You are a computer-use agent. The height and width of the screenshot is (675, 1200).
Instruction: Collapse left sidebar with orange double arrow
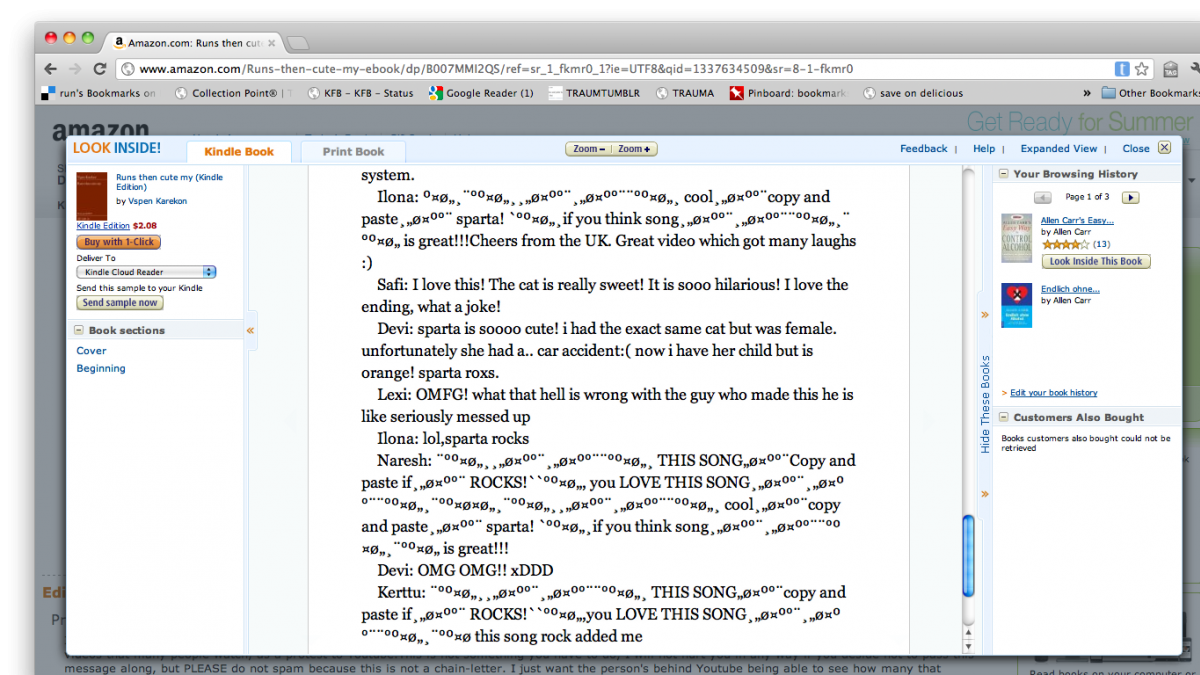(x=250, y=330)
